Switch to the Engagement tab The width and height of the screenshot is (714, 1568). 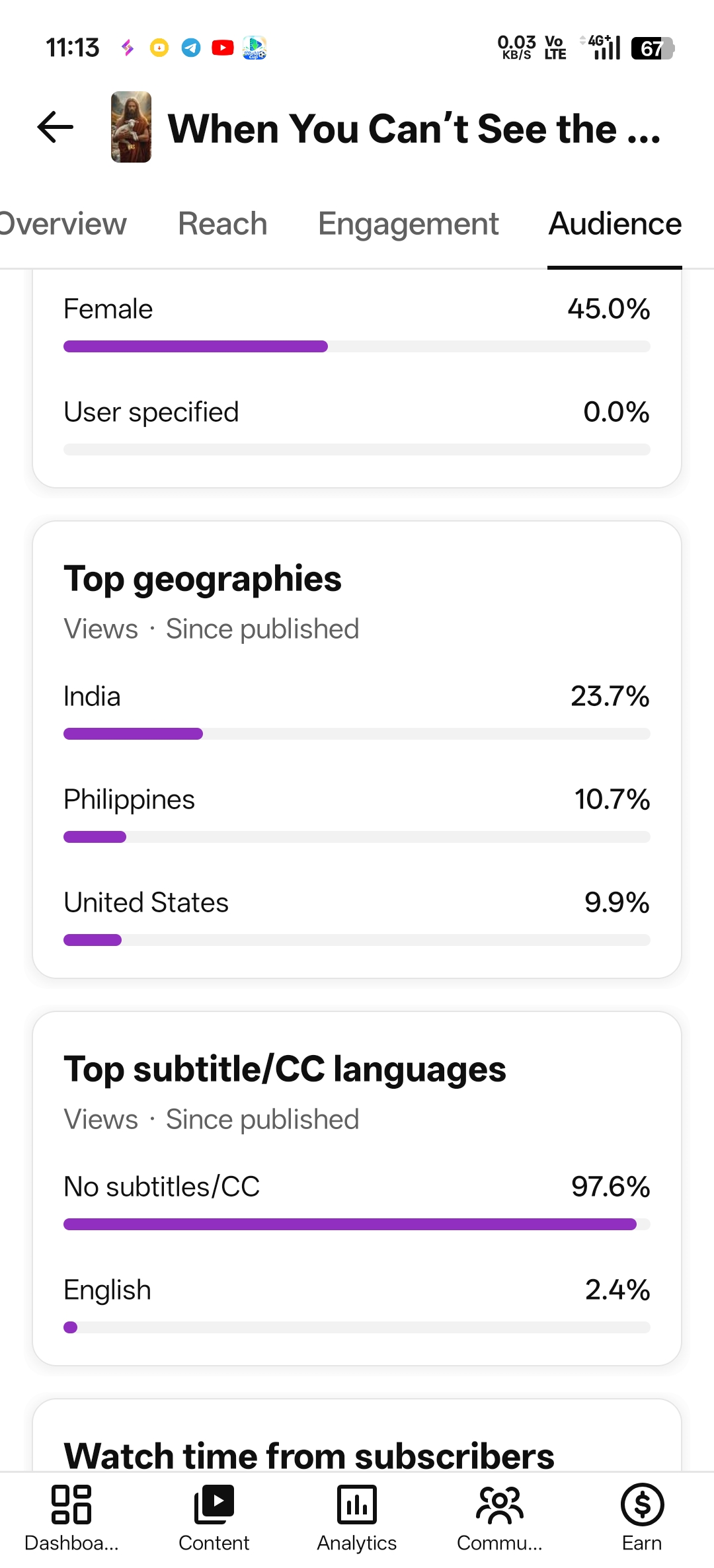click(x=409, y=224)
